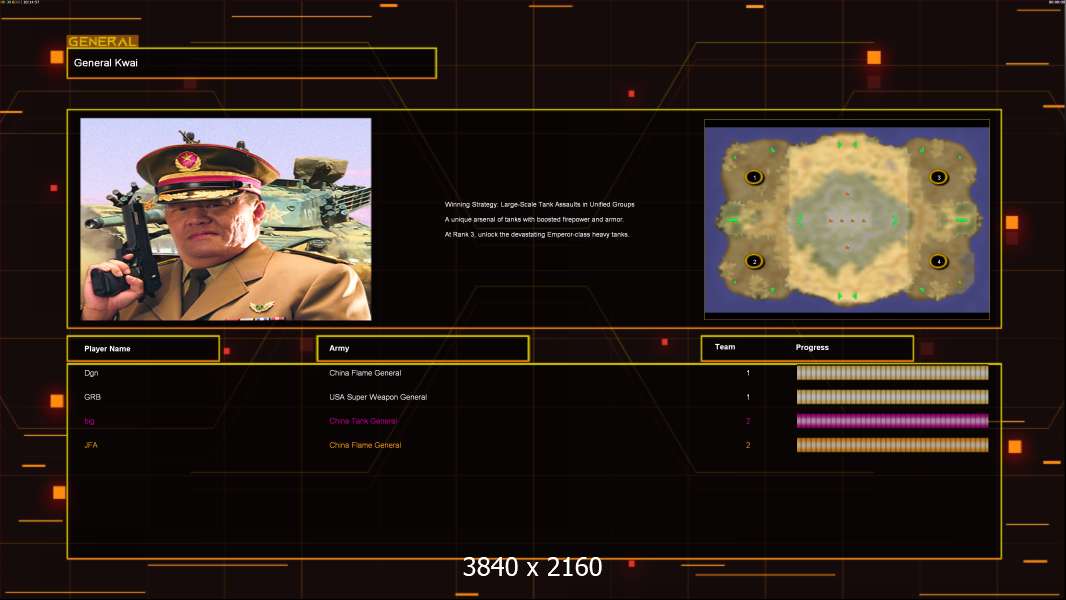Click start position 2 marker on the map
This screenshot has height=600, width=1066.
click(x=754, y=262)
